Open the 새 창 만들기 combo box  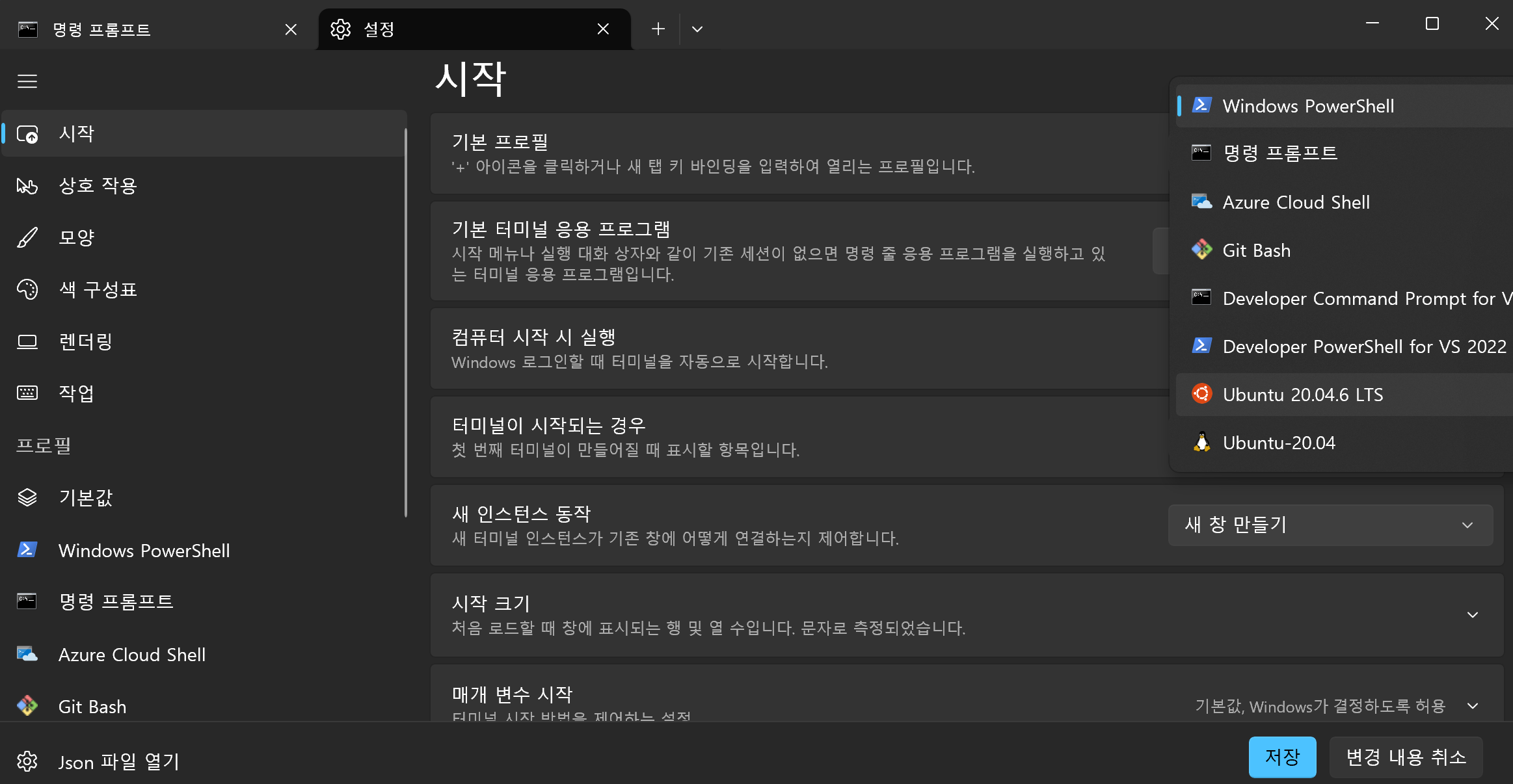[x=1331, y=525]
